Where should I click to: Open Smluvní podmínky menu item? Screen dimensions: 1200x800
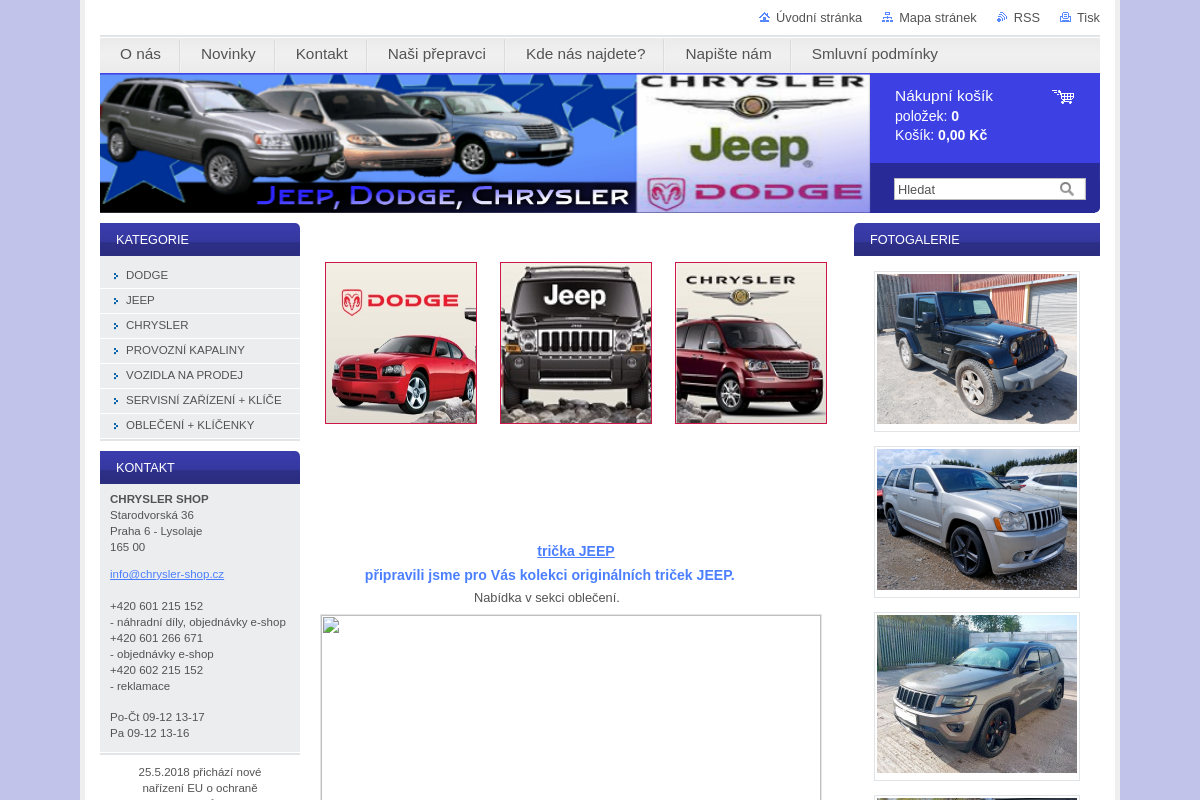pos(875,54)
